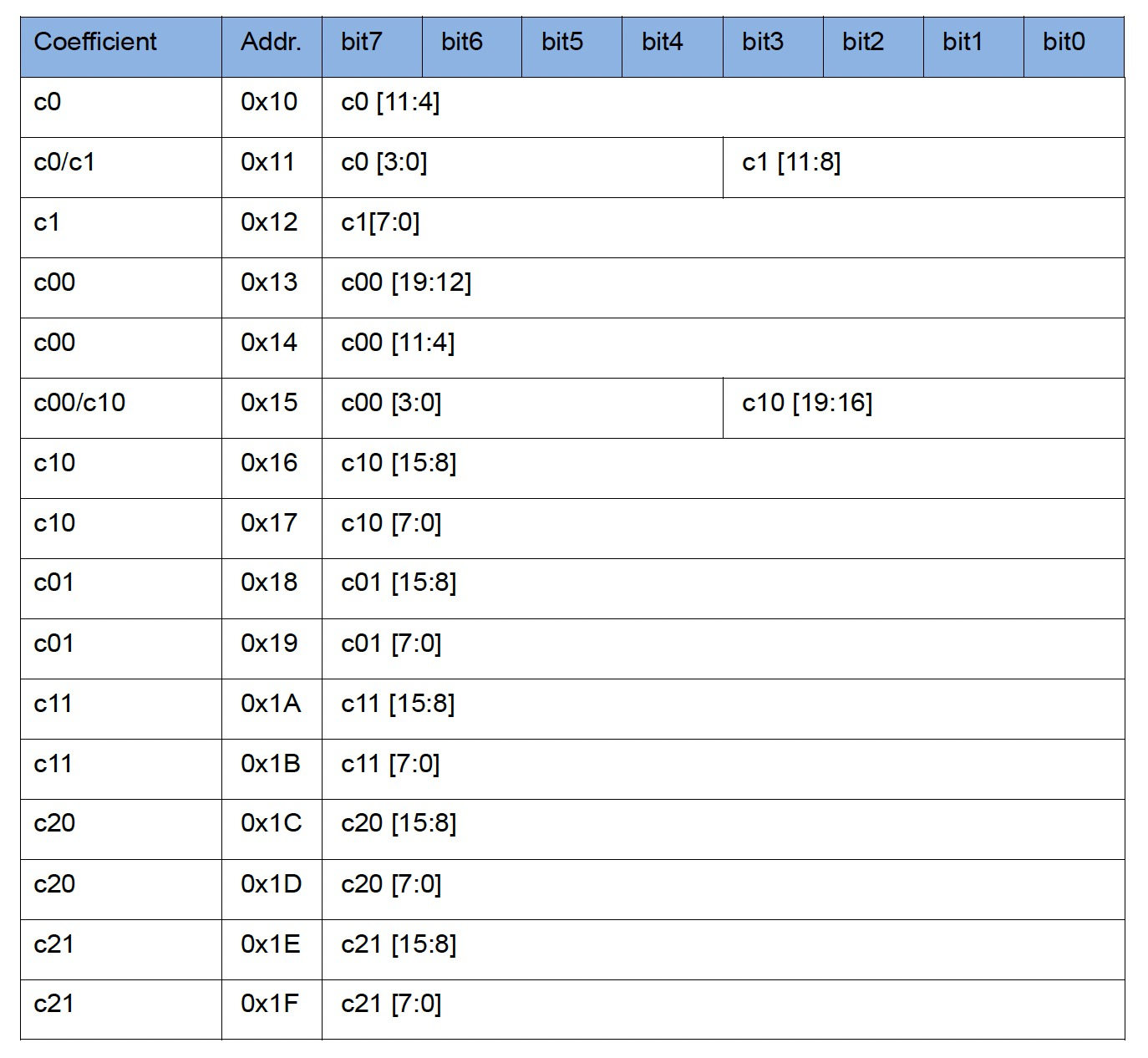The height and width of the screenshot is (1058, 1148).
Task: Click the bit0 header cell
Action: pyautogui.click(x=1074, y=47)
